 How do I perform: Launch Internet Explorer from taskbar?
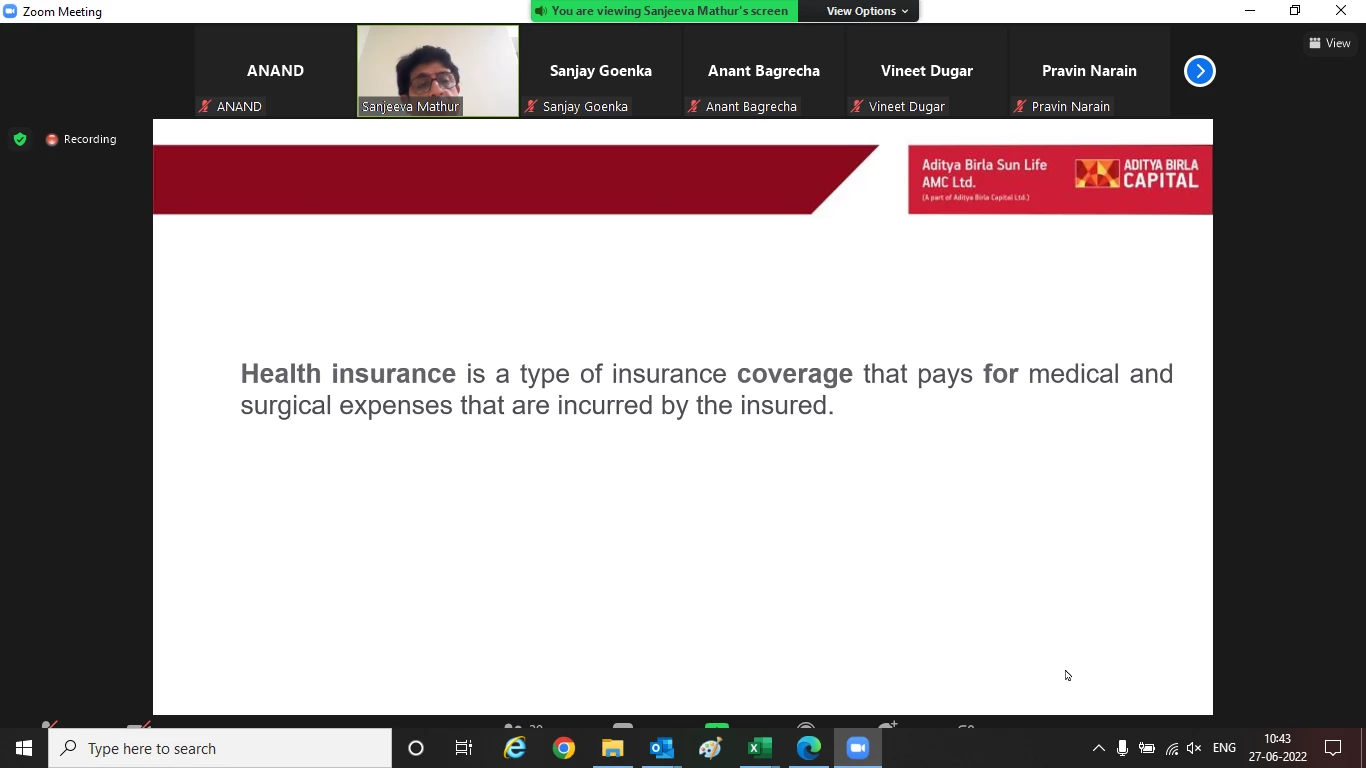click(x=515, y=748)
